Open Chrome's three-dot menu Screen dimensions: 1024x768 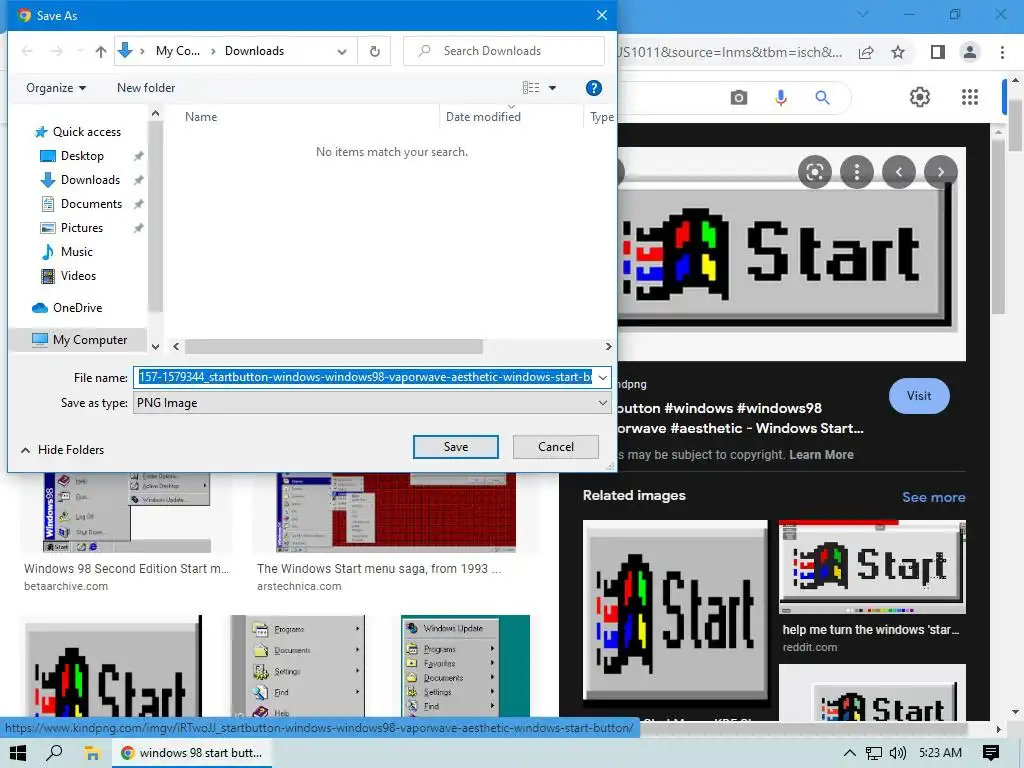pos(1002,52)
